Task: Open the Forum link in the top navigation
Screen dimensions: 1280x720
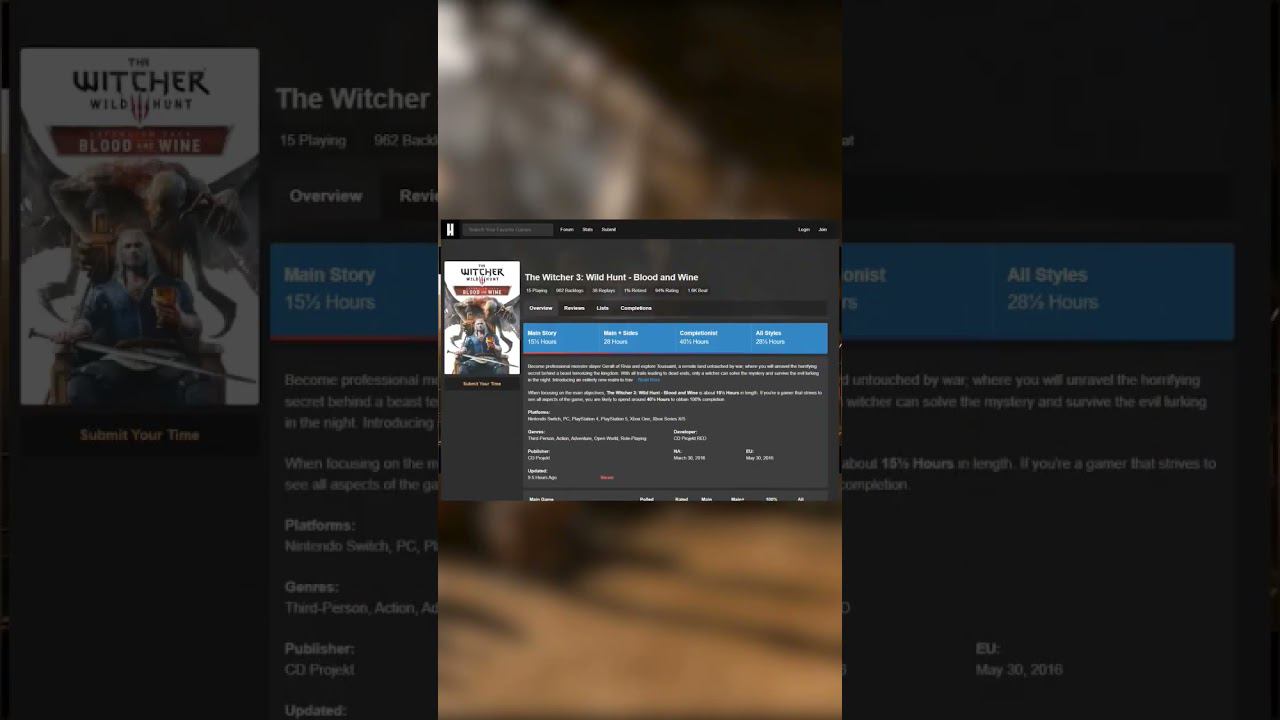Action: [567, 230]
